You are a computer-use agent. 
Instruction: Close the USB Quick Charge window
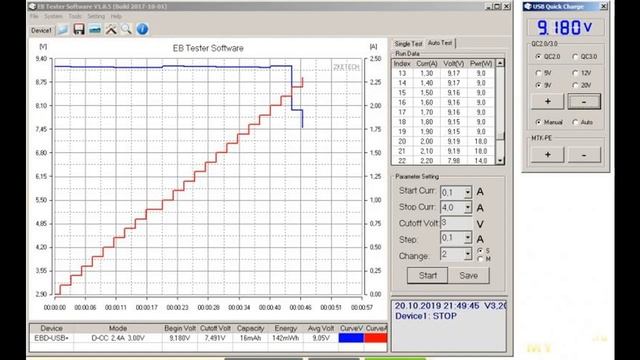tap(603, 6)
